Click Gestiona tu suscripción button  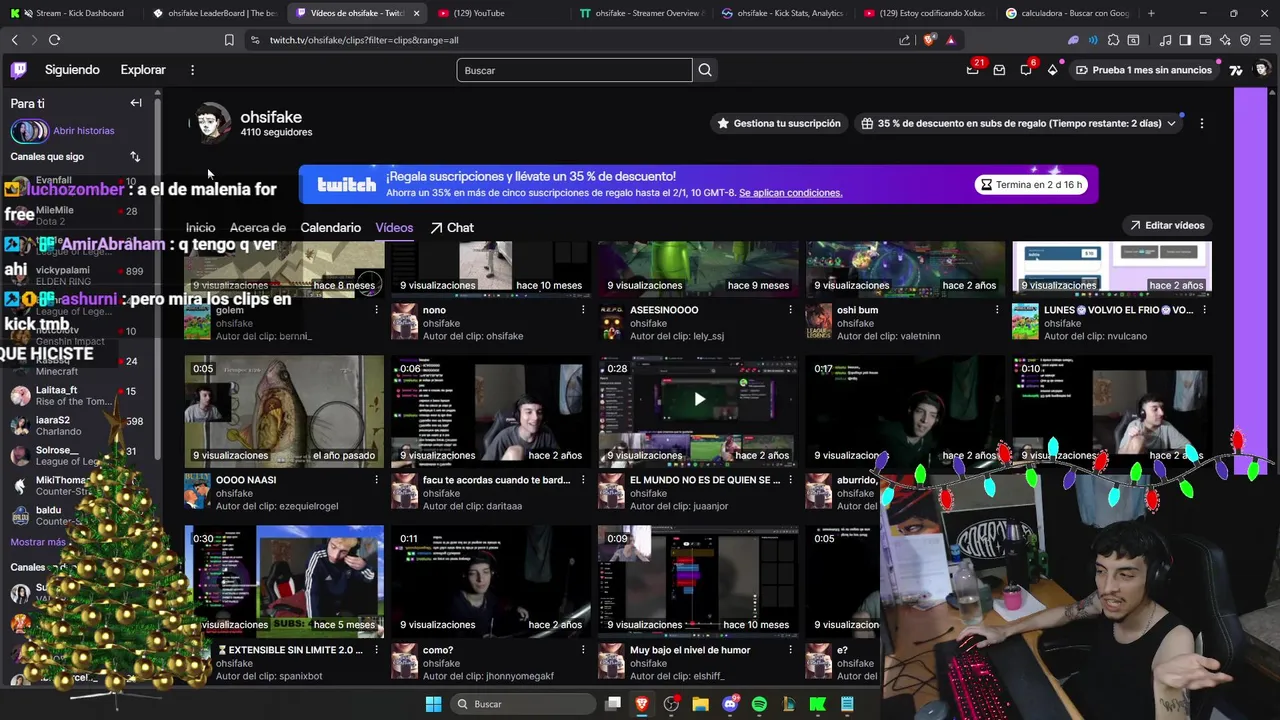tap(779, 123)
